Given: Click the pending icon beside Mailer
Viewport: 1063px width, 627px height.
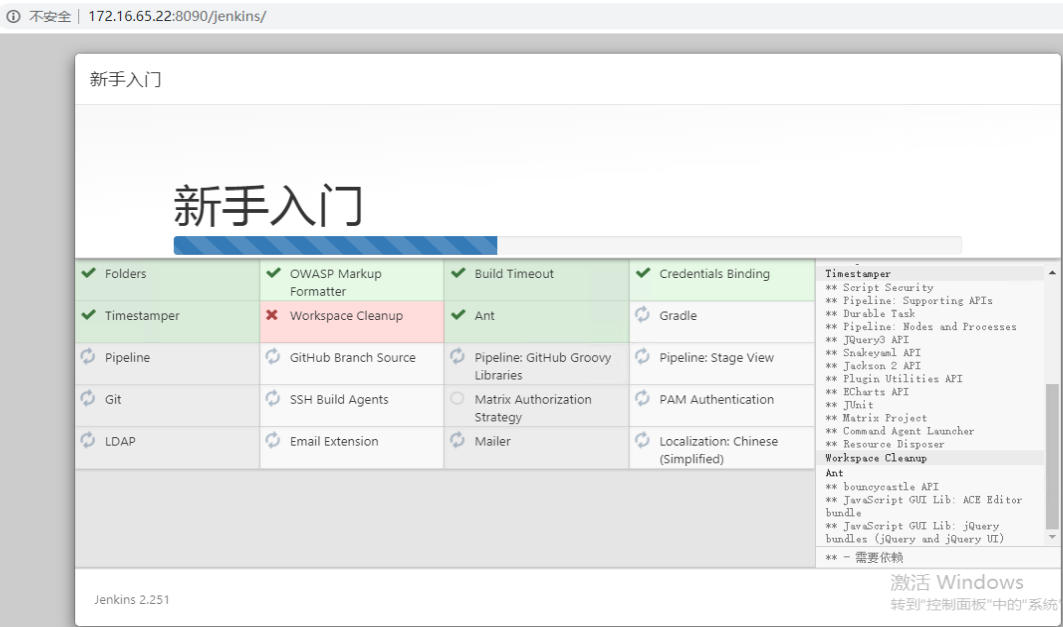Looking at the screenshot, I should (x=458, y=440).
